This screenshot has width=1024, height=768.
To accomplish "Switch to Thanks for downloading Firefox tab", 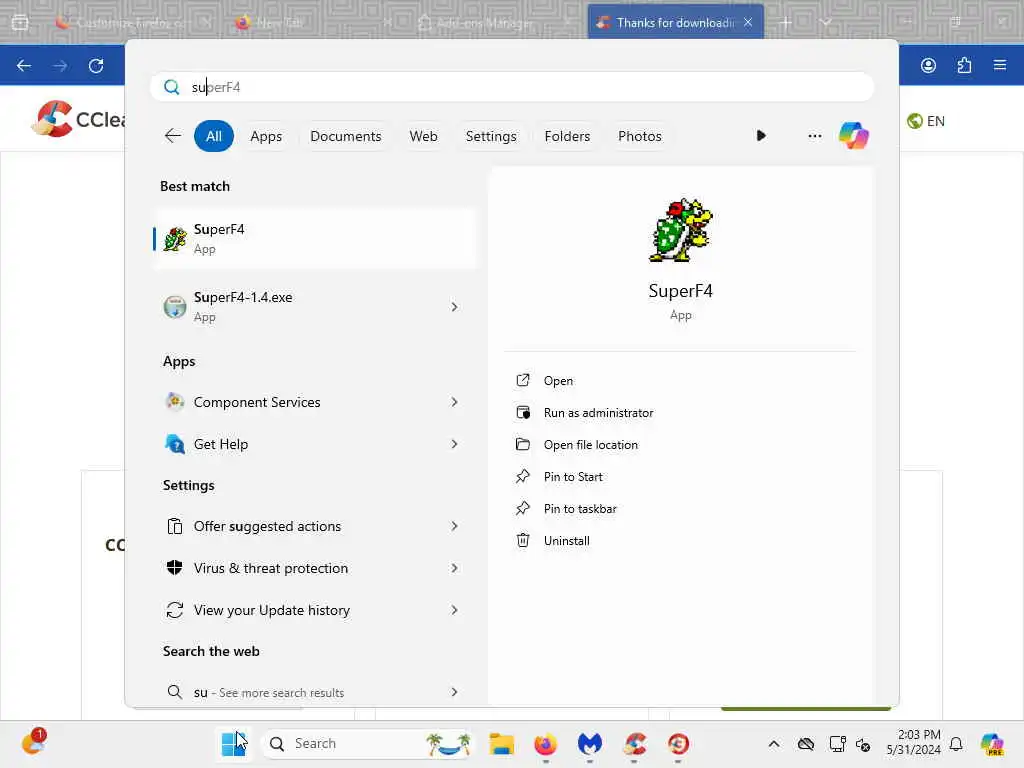I will (675, 22).
